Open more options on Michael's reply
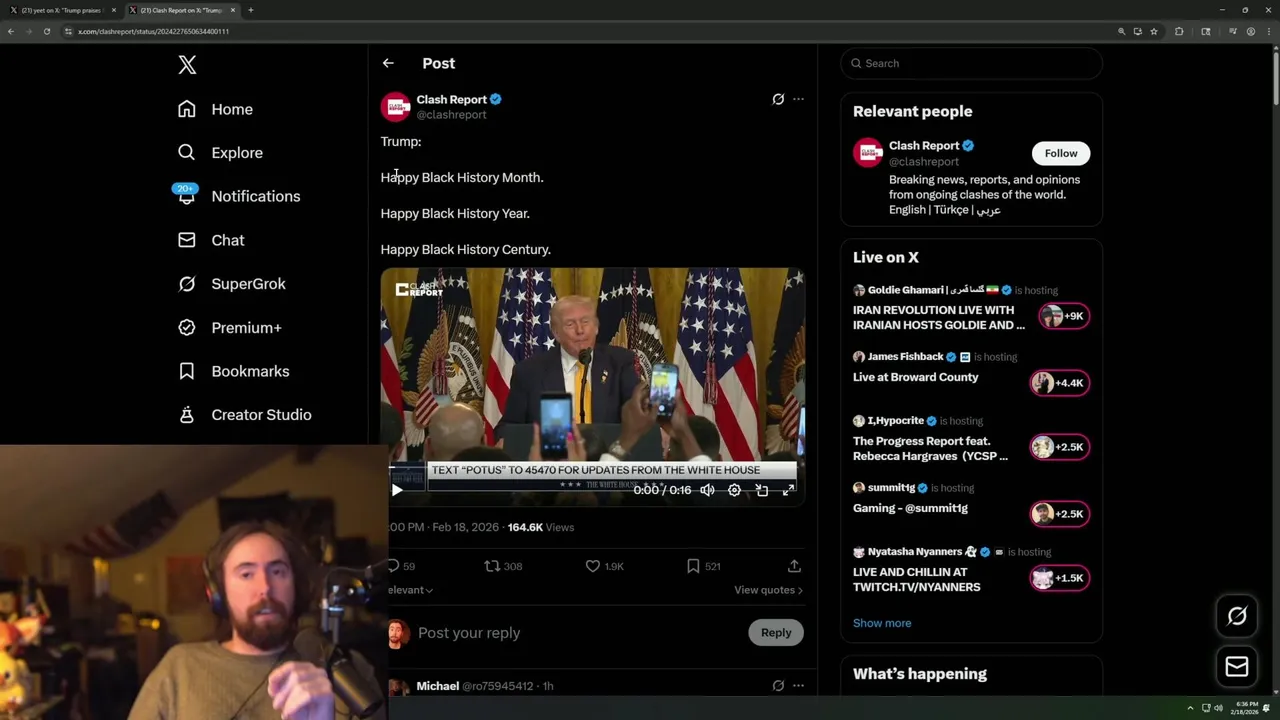 (x=798, y=686)
